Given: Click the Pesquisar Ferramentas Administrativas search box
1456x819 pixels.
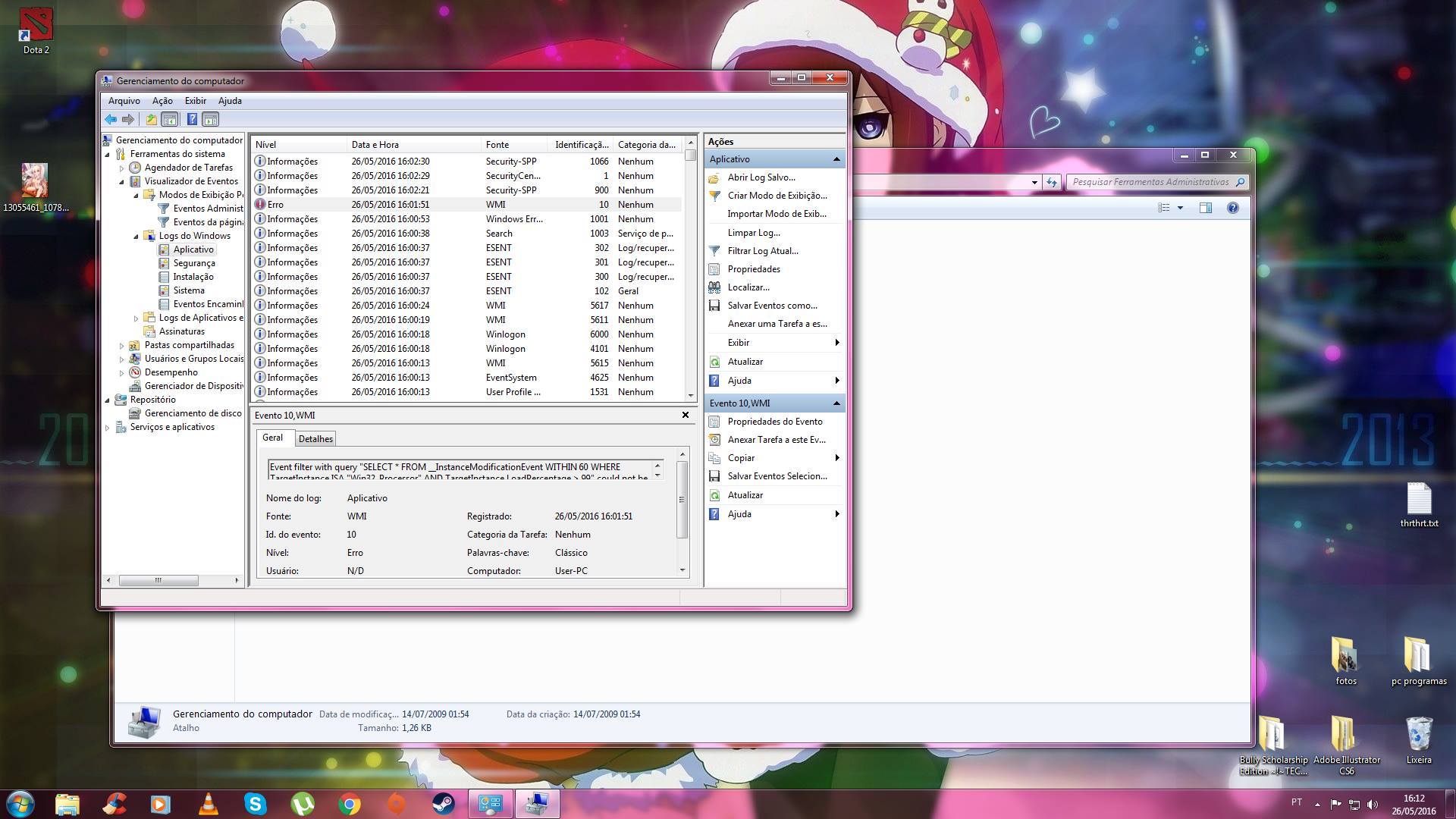Looking at the screenshot, I should pyautogui.click(x=1156, y=182).
